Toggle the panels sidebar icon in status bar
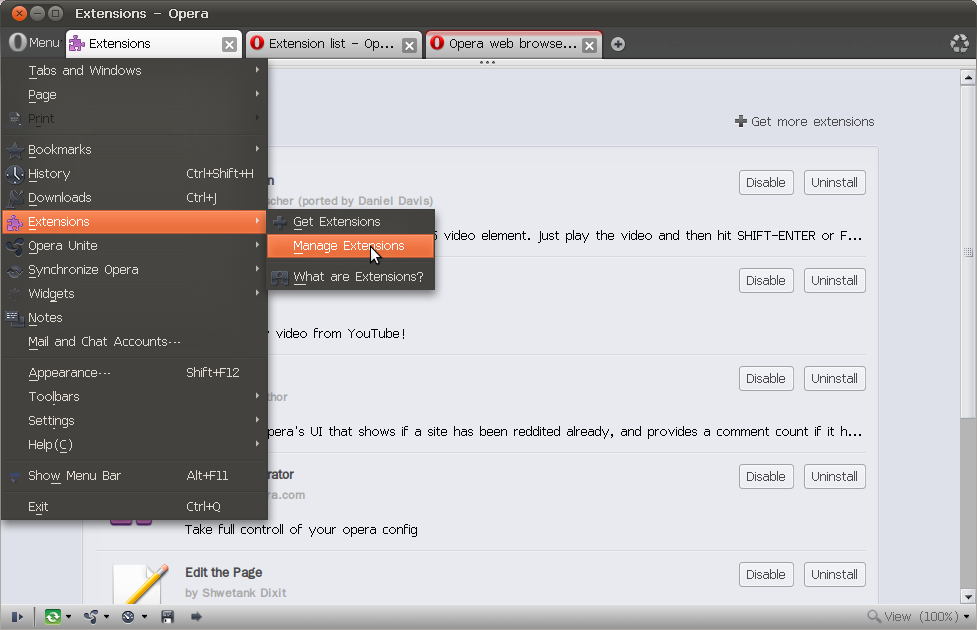Screen dimensions: 977x630 pyautogui.click(x=17, y=616)
